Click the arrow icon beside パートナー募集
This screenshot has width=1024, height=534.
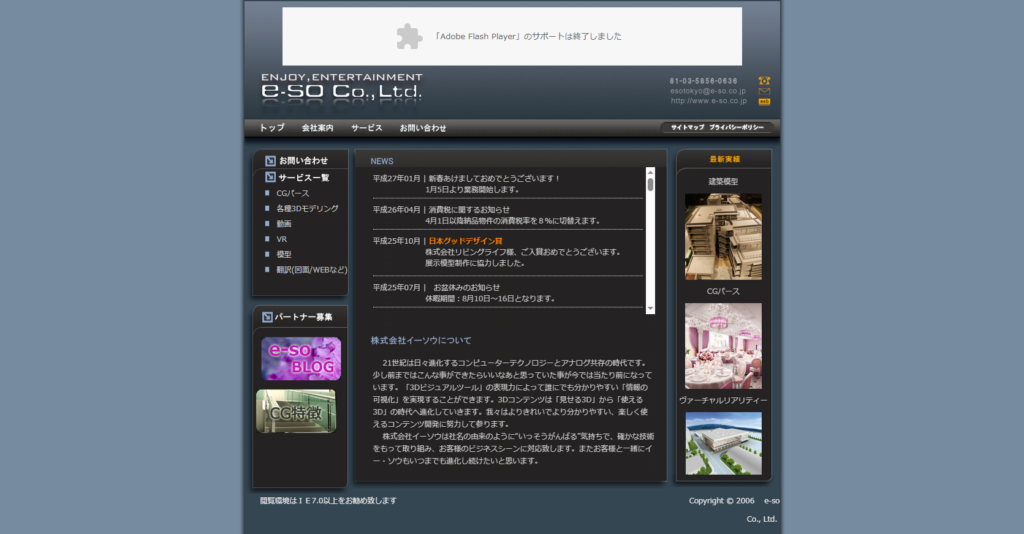click(267, 317)
